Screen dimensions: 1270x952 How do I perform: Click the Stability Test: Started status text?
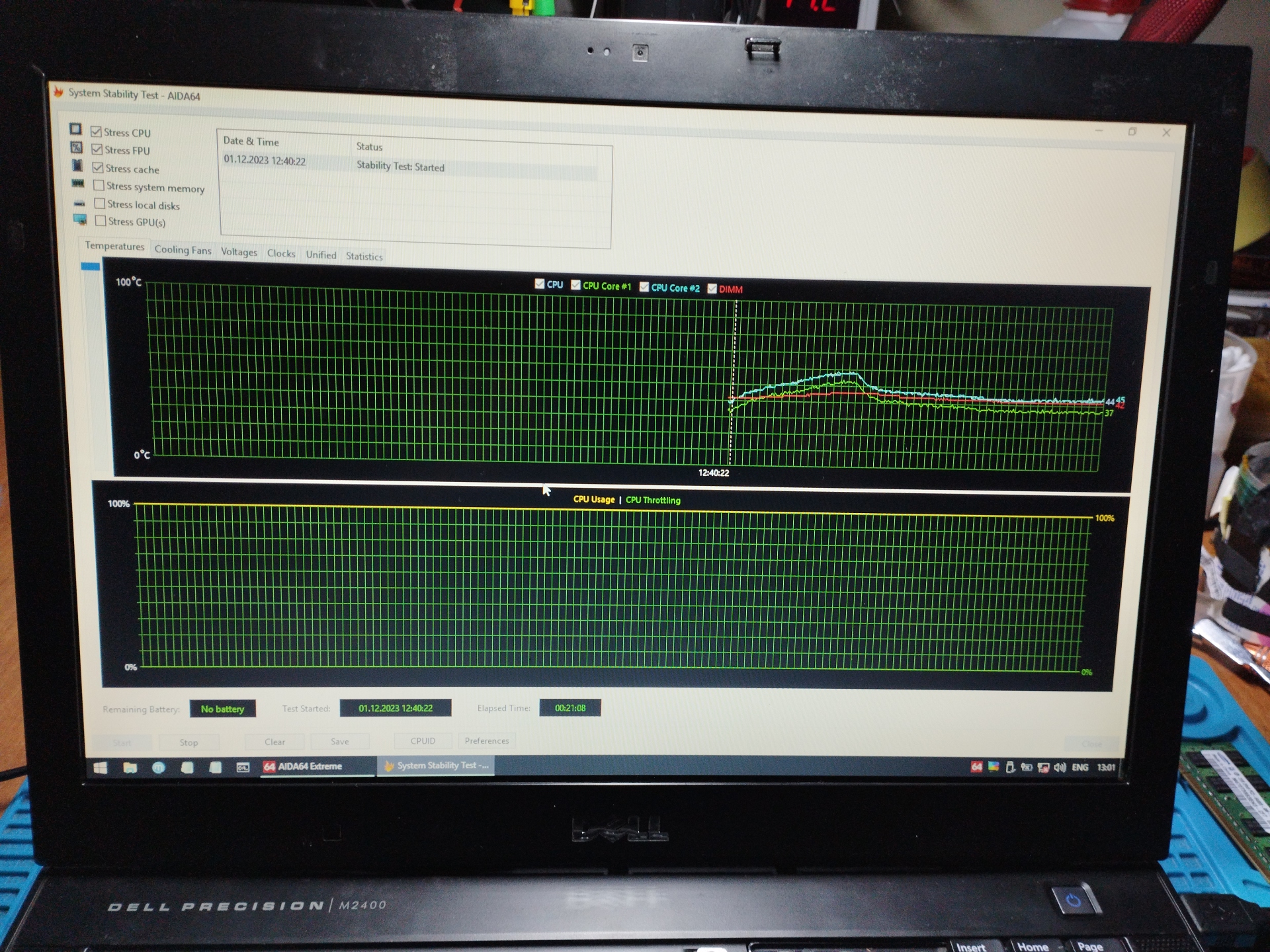point(400,167)
